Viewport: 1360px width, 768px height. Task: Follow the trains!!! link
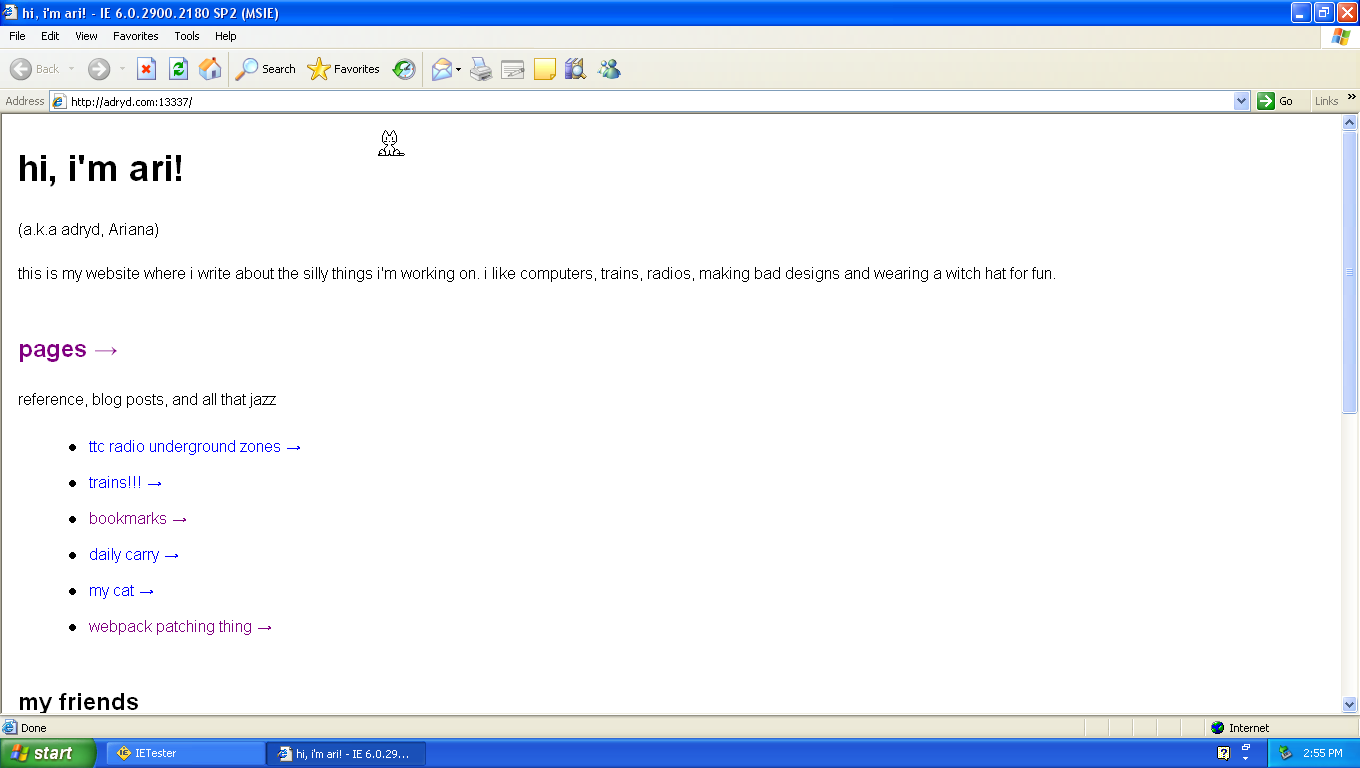point(113,483)
